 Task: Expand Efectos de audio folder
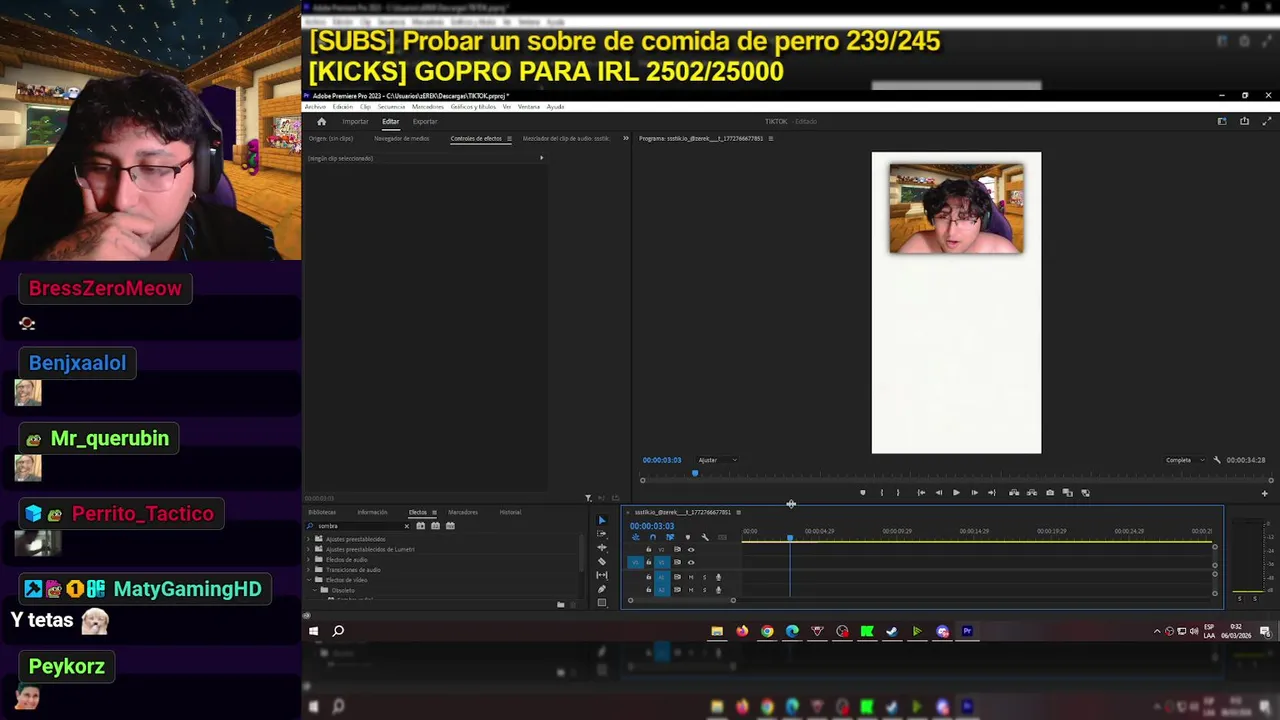[x=308, y=559]
